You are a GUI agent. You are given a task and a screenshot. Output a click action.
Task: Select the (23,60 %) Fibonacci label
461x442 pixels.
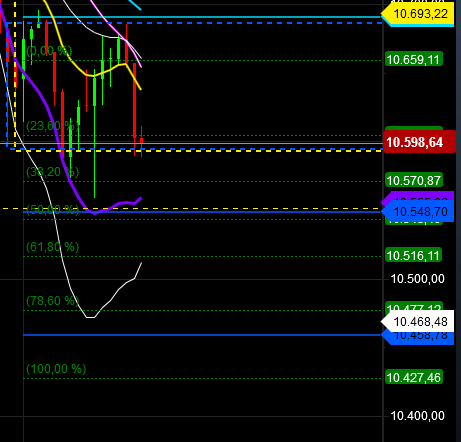[53, 126]
